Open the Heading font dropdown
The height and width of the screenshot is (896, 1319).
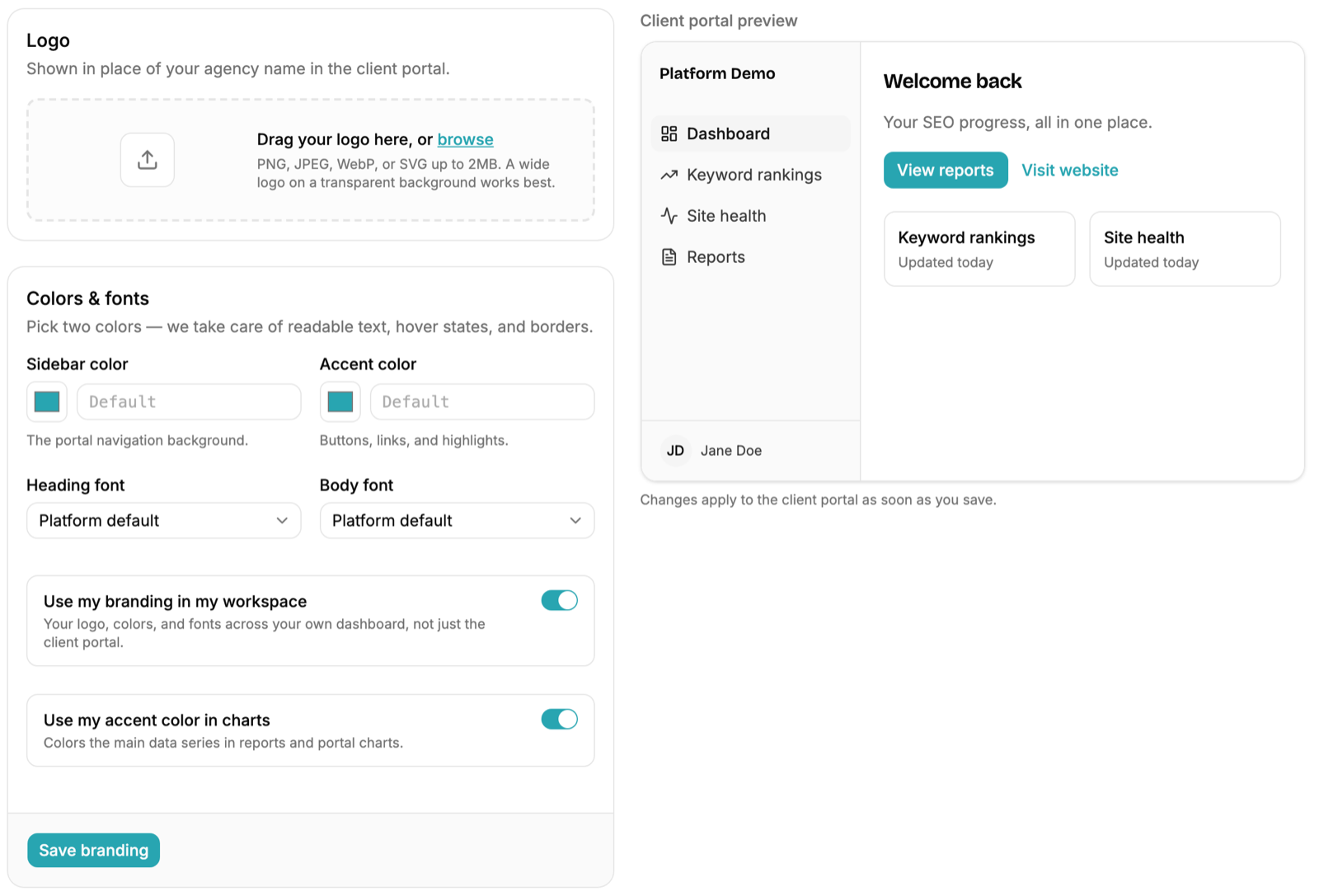coord(164,521)
